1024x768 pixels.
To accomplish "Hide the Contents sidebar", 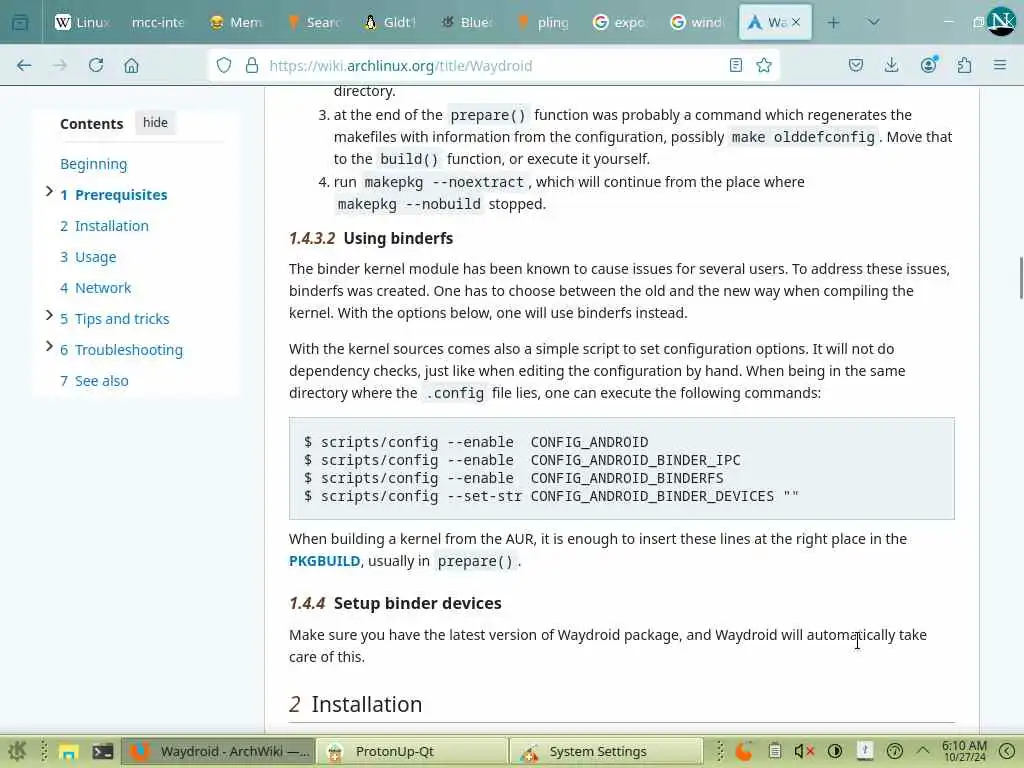I will [x=155, y=123].
